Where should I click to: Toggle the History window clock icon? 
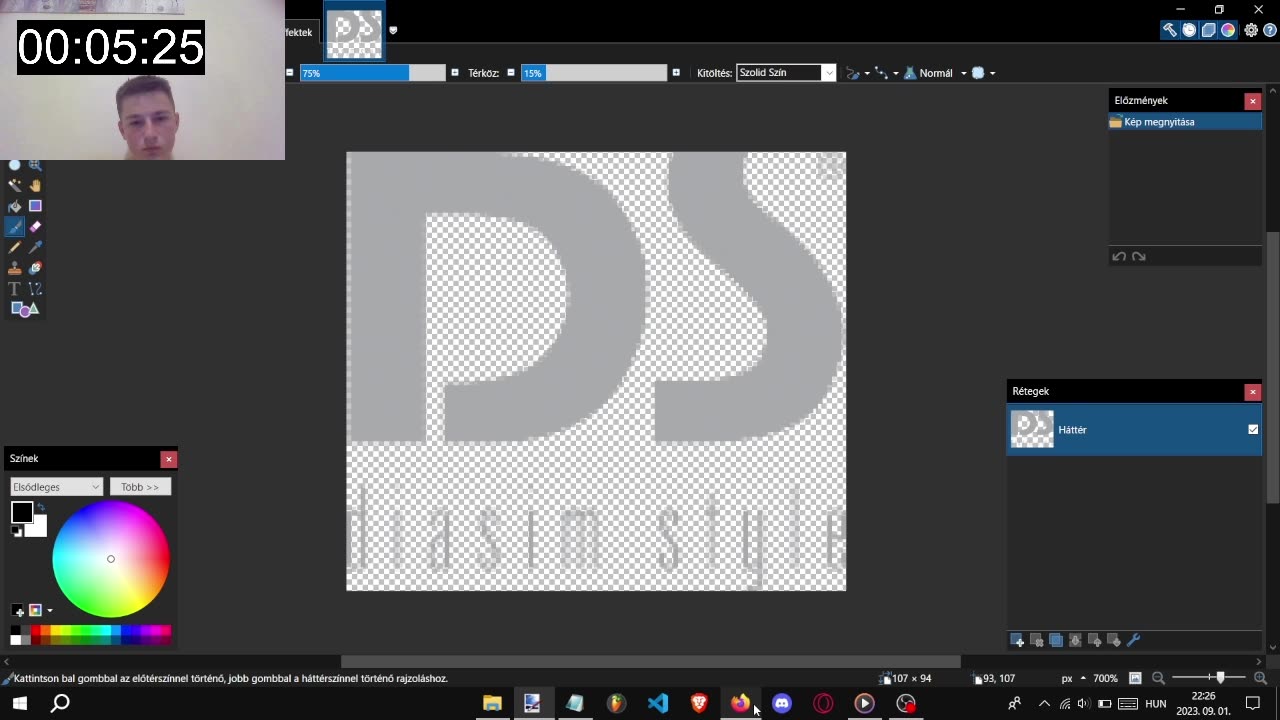click(x=1189, y=30)
